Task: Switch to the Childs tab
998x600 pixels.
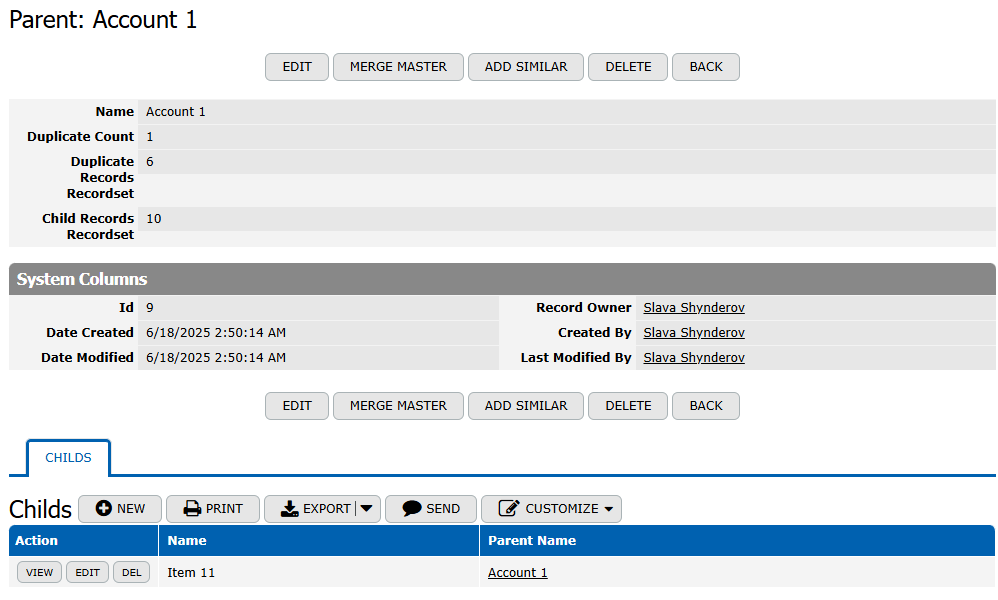Action: 68,458
